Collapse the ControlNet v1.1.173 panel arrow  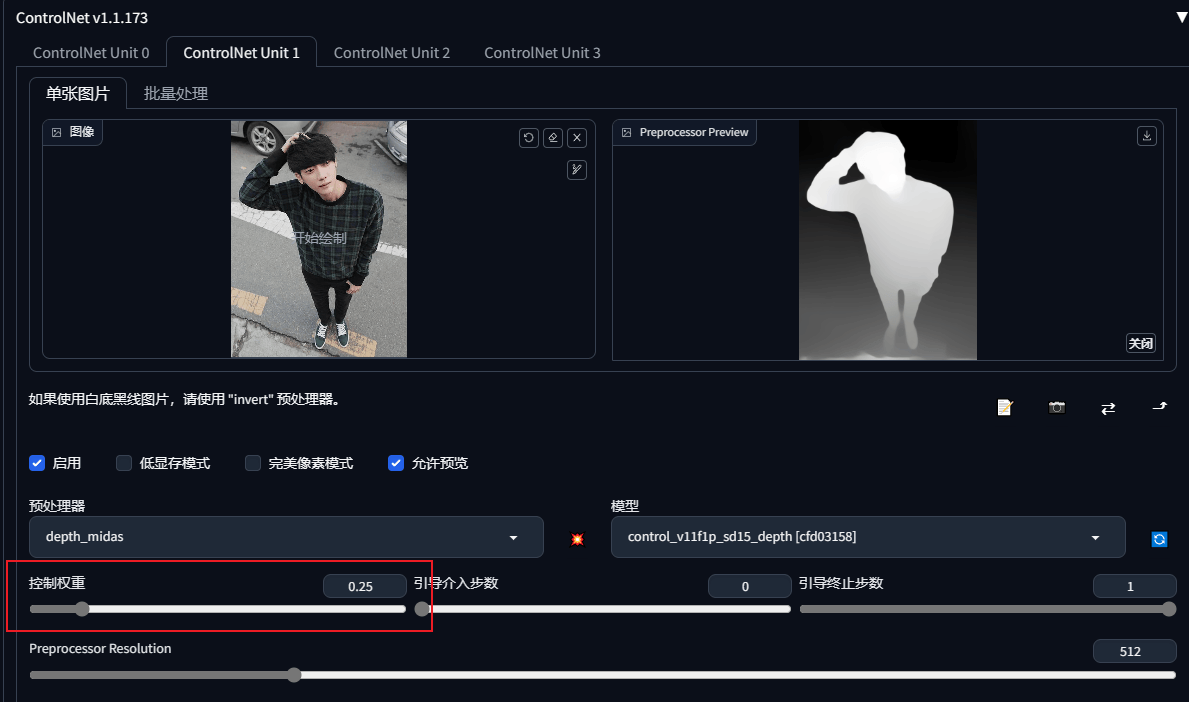click(x=1181, y=17)
